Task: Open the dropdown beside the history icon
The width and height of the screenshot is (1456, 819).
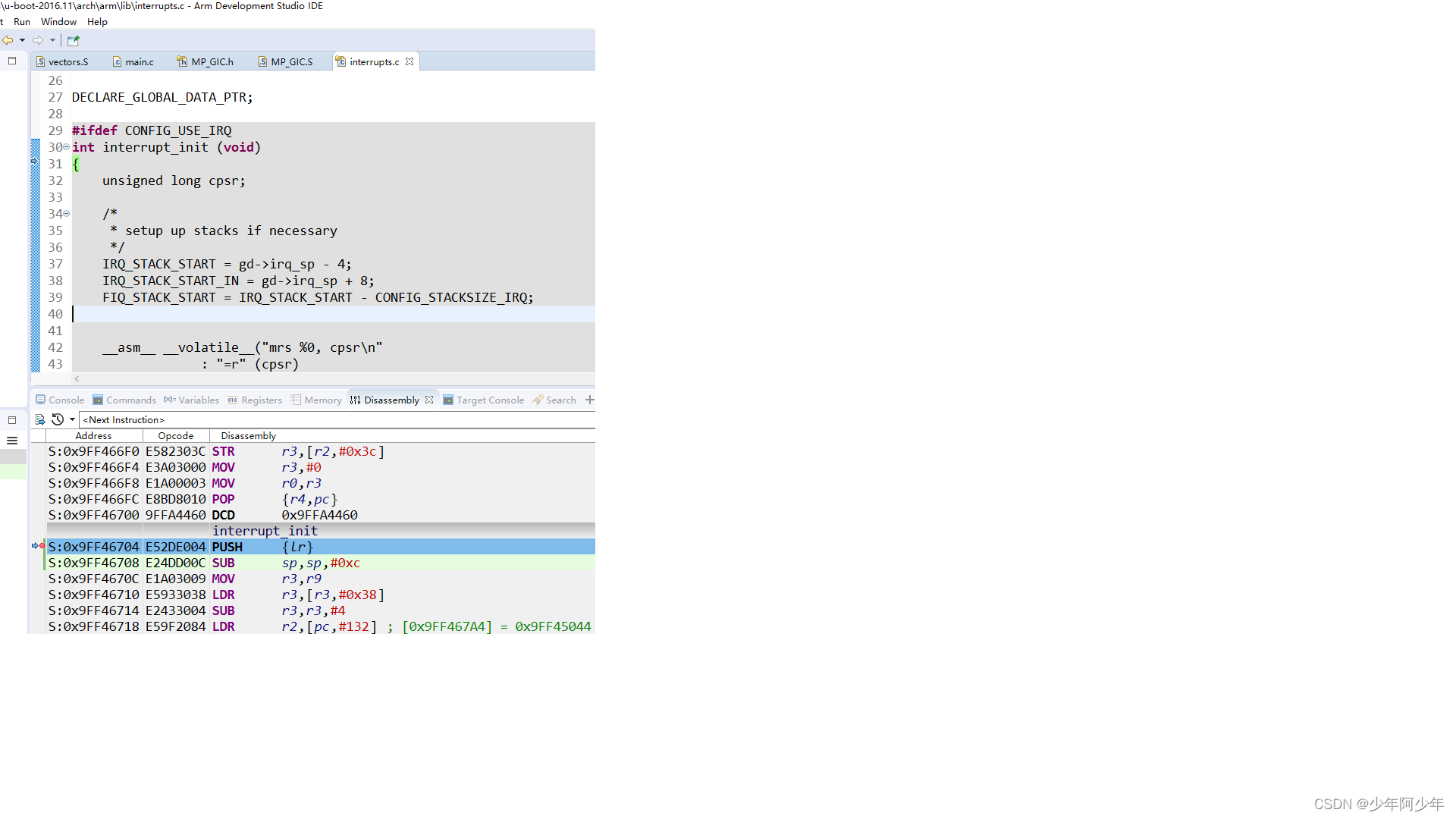Action: [71, 419]
